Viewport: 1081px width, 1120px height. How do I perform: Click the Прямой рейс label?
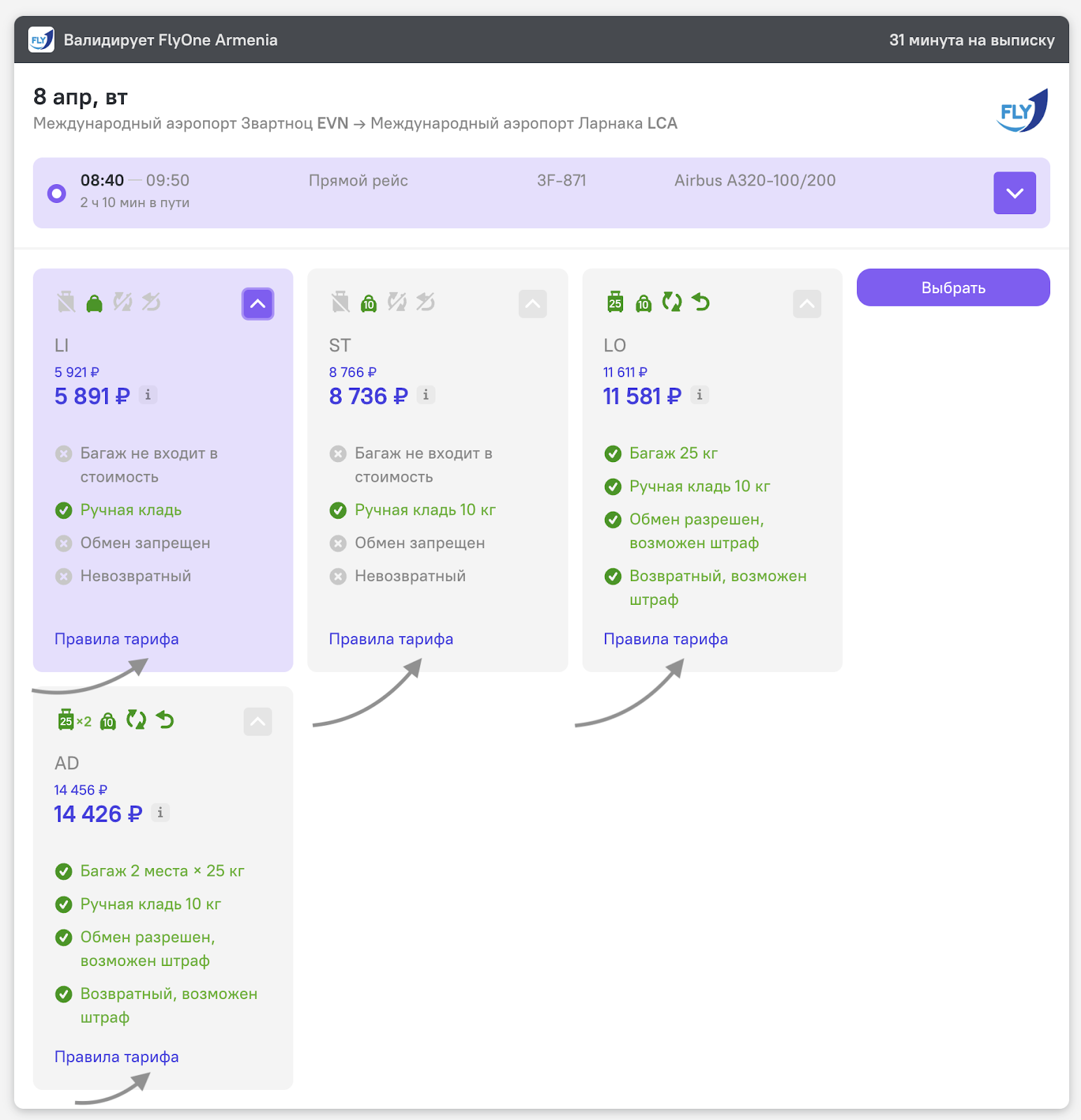tap(358, 181)
